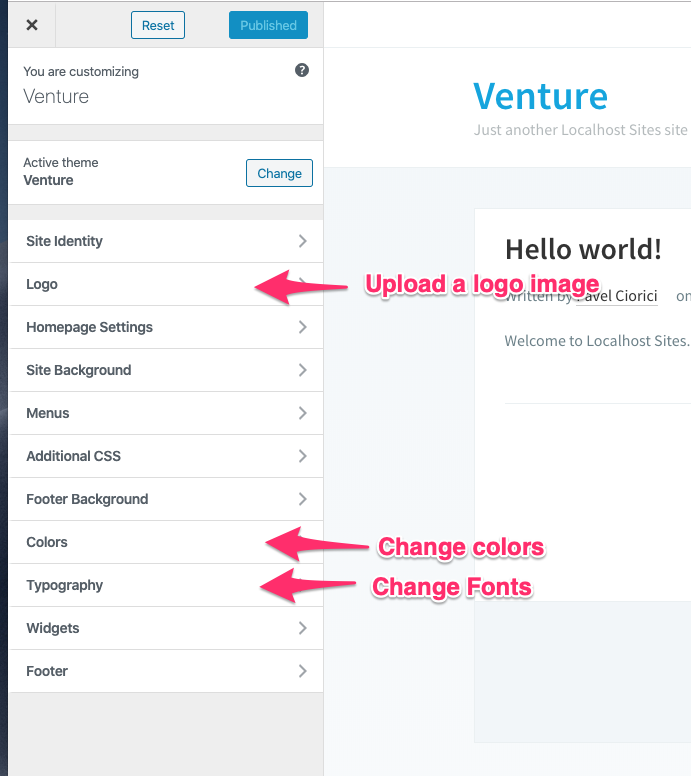
Task: Open the Logo section
Action: [166, 284]
